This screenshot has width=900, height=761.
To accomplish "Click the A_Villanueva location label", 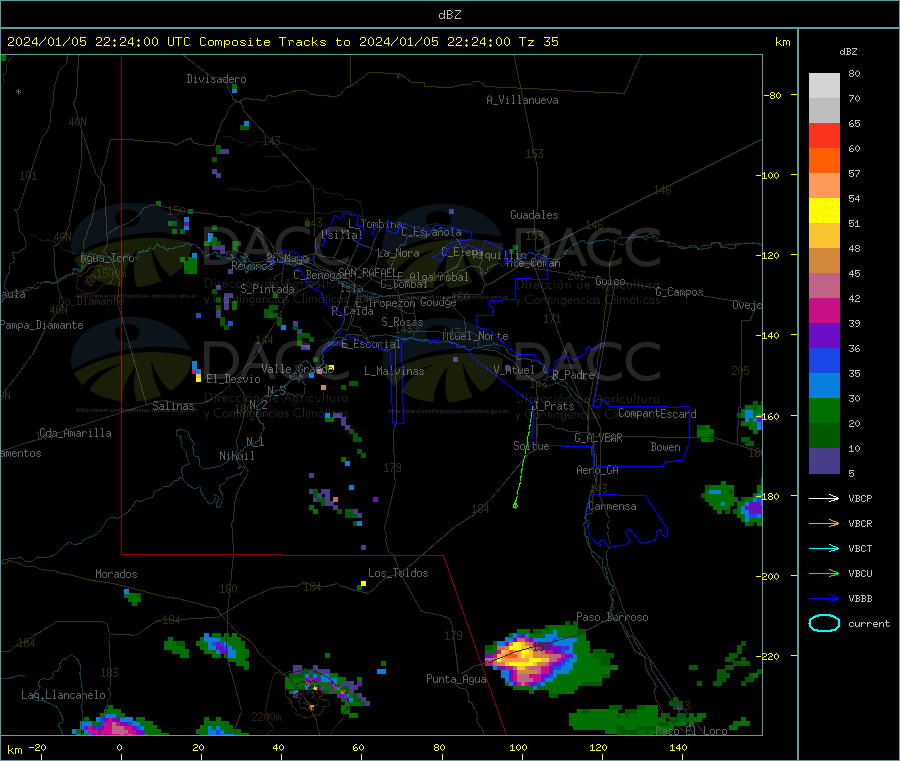I will pyautogui.click(x=522, y=100).
